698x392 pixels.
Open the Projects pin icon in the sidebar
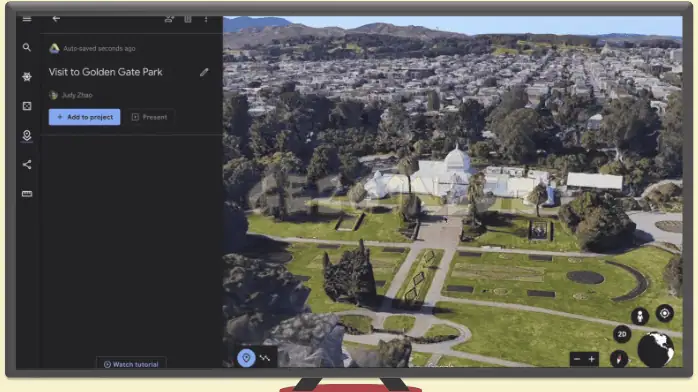click(x=27, y=135)
